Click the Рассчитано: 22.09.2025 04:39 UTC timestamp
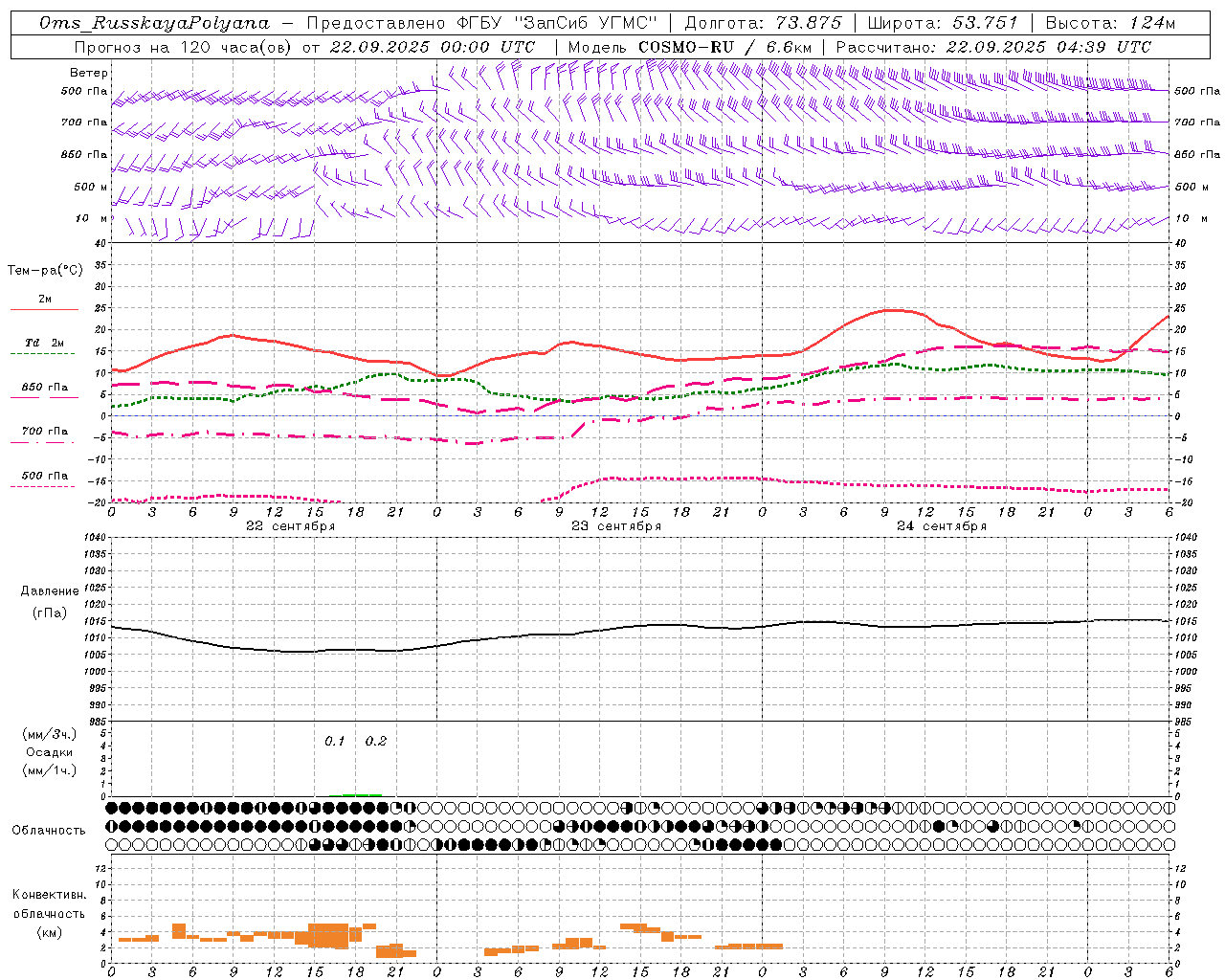The height and width of the screenshot is (980, 1225). [x=993, y=47]
